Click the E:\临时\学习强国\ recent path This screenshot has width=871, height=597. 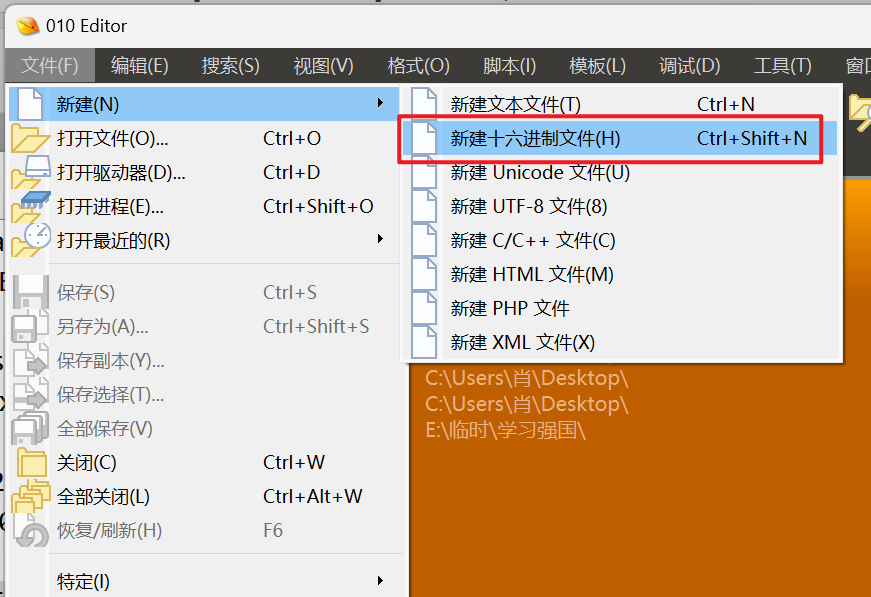tap(505, 430)
